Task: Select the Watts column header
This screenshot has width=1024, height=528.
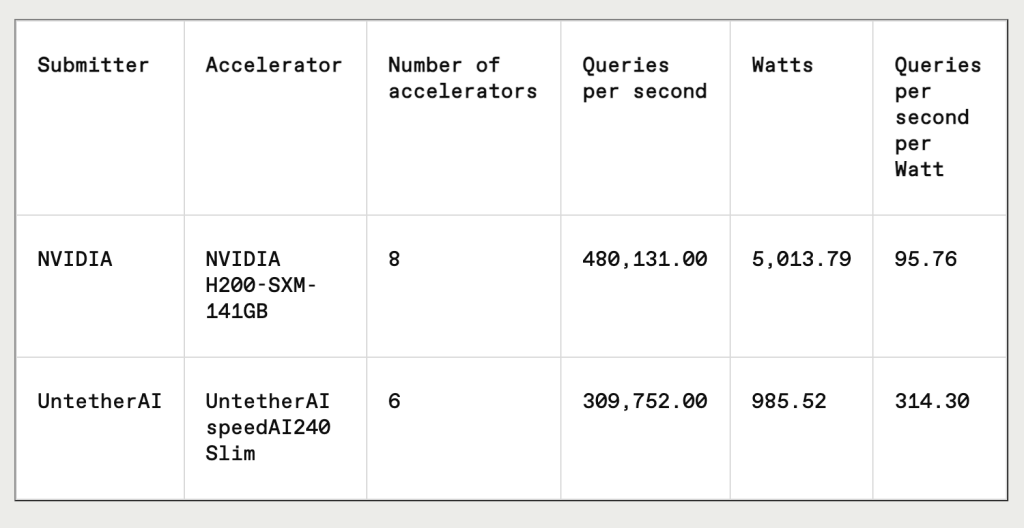Action: click(x=782, y=65)
